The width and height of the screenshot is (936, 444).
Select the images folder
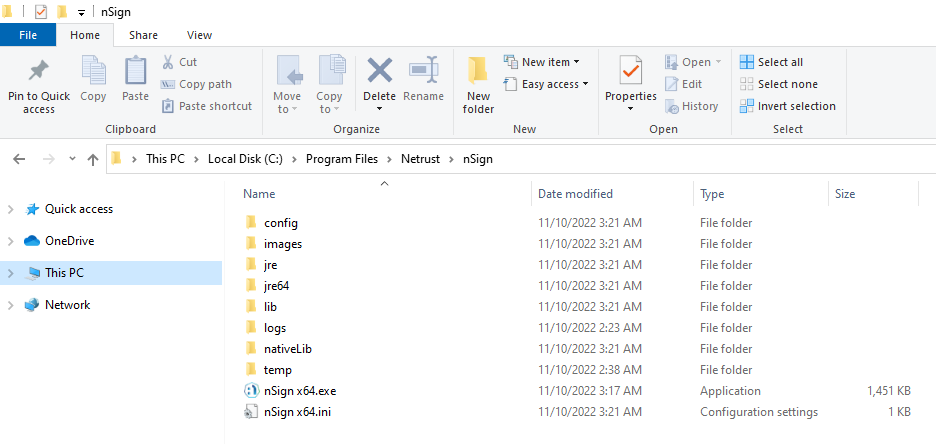(x=283, y=244)
